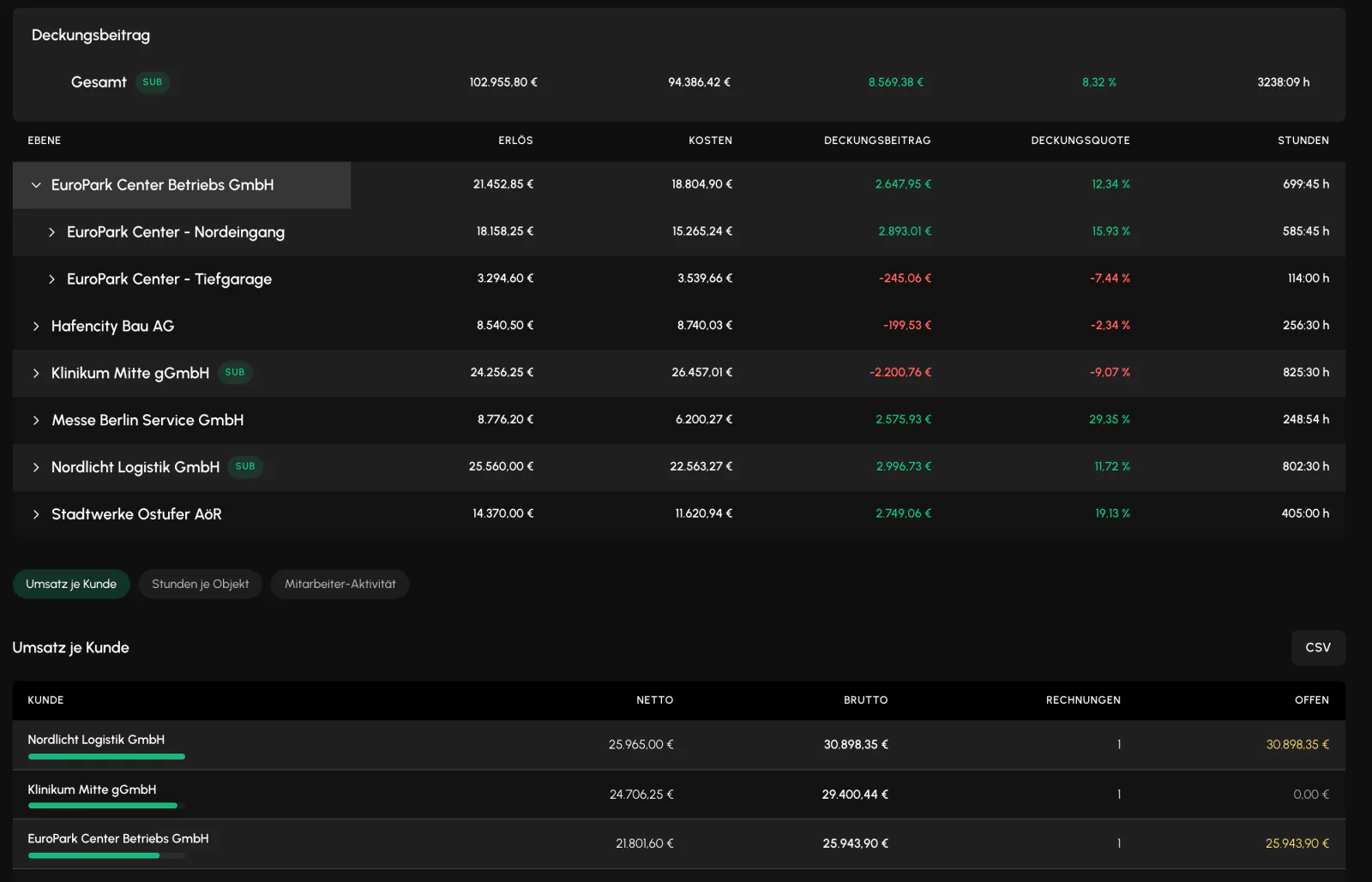
Task: Click Gesamt total revenue 102.955,80 €
Action: point(503,82)
